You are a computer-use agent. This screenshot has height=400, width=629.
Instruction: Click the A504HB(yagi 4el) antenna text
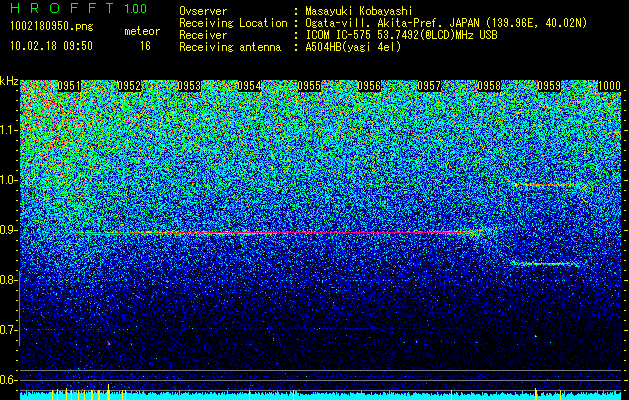(353, 47)
